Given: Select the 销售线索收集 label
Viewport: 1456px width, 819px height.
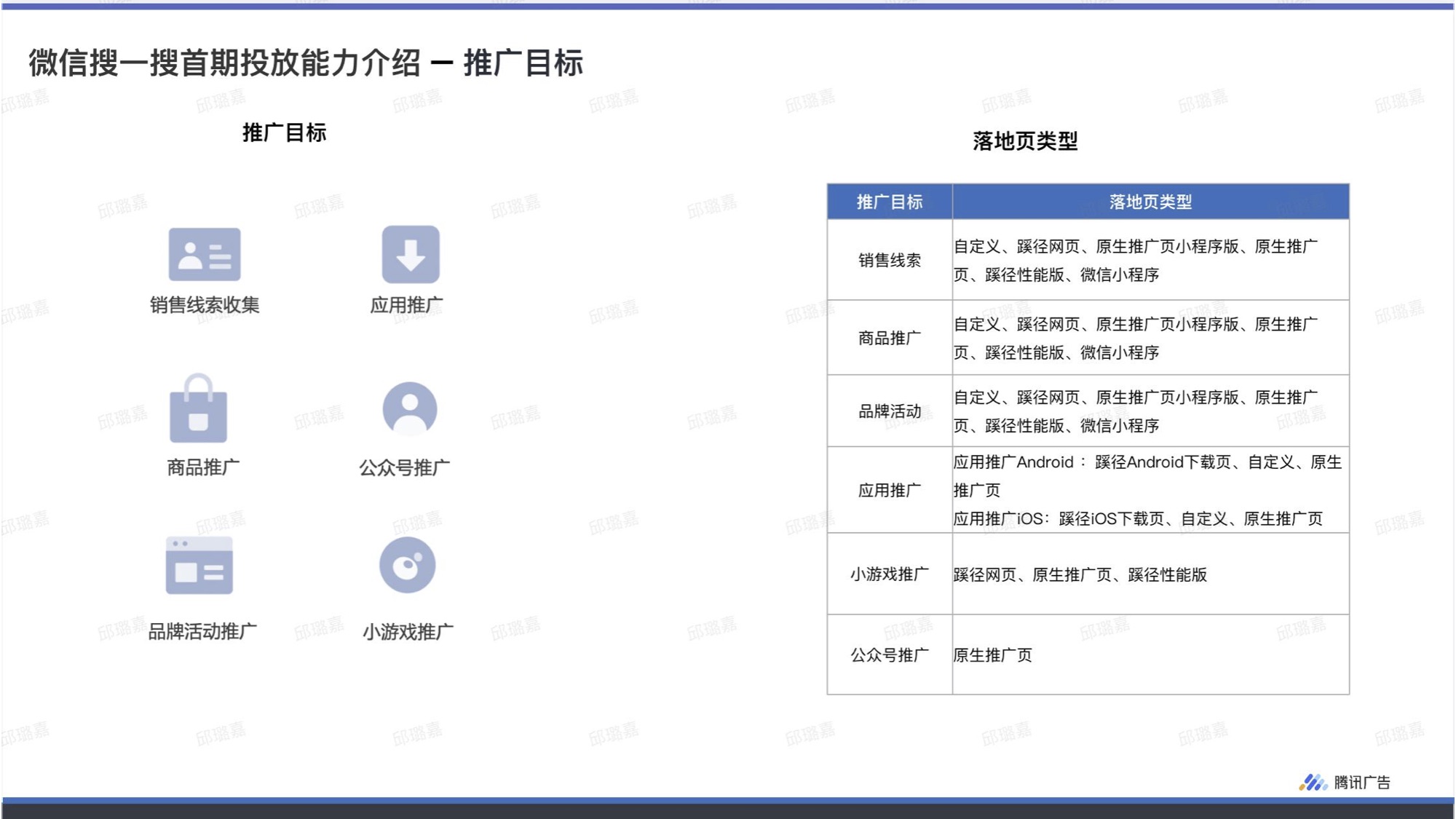Looking at the screenshot, I should point(205,305).
